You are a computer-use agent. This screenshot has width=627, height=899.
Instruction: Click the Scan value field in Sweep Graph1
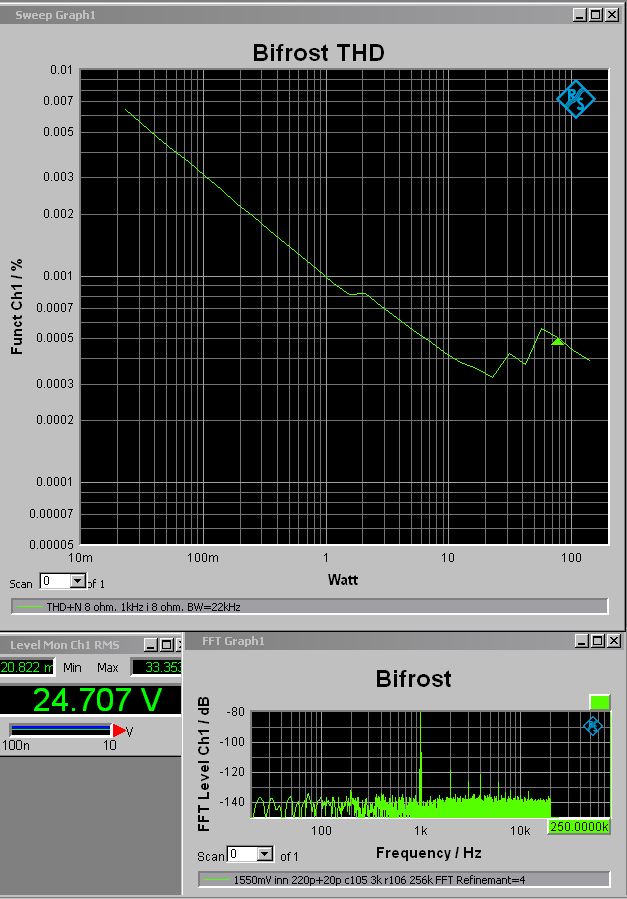pos(56,581)
